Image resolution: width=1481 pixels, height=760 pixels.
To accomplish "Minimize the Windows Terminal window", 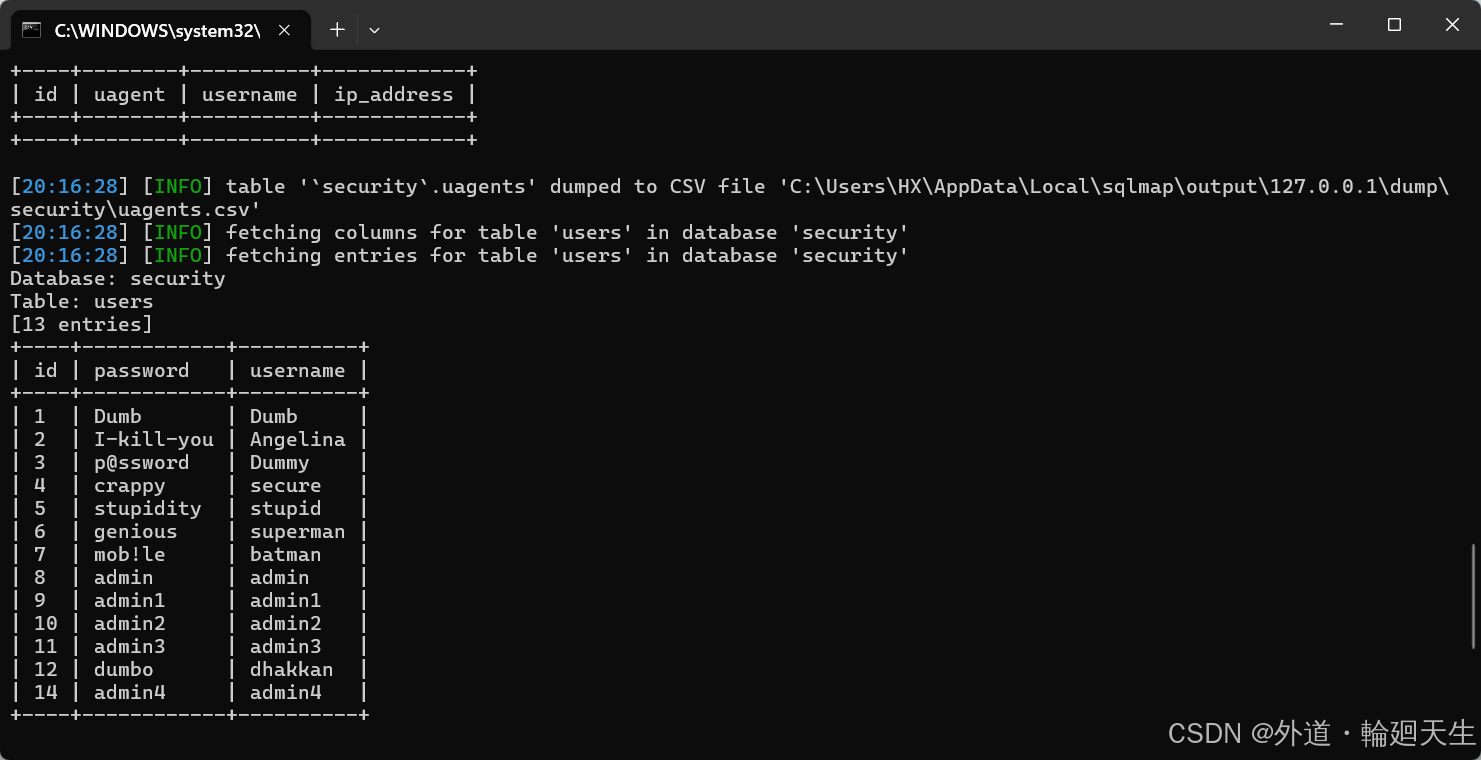I will click(1337, 25).
